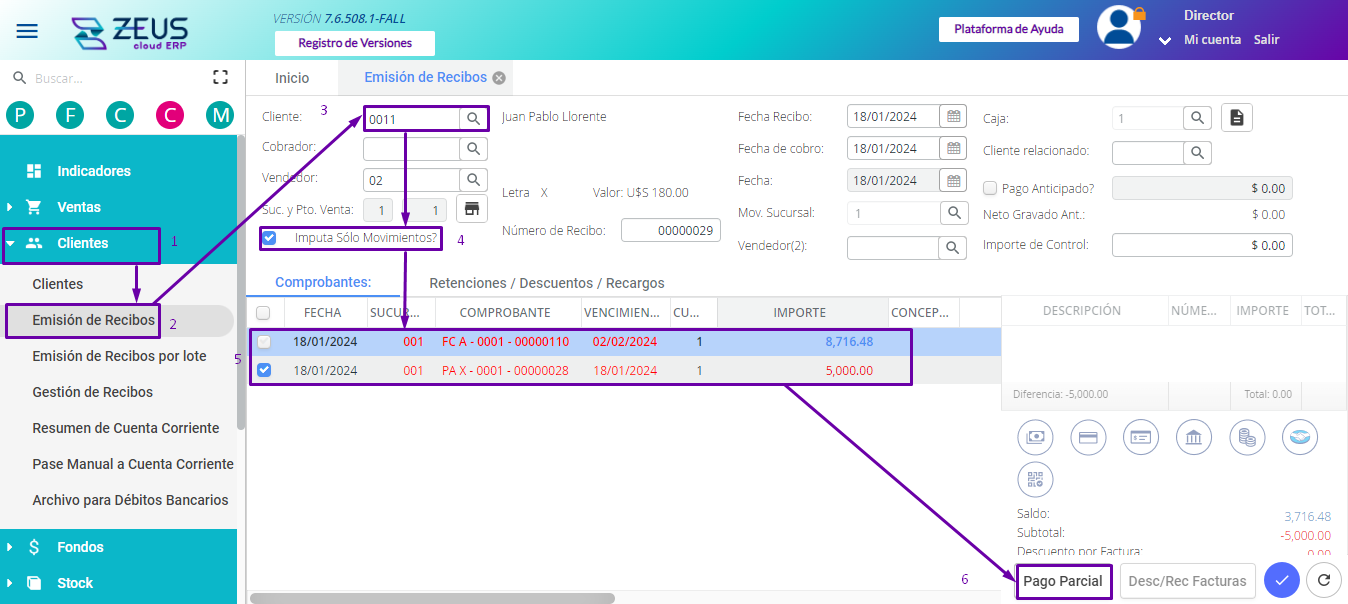Search Caja with magnifier icon

point(1197,118)
